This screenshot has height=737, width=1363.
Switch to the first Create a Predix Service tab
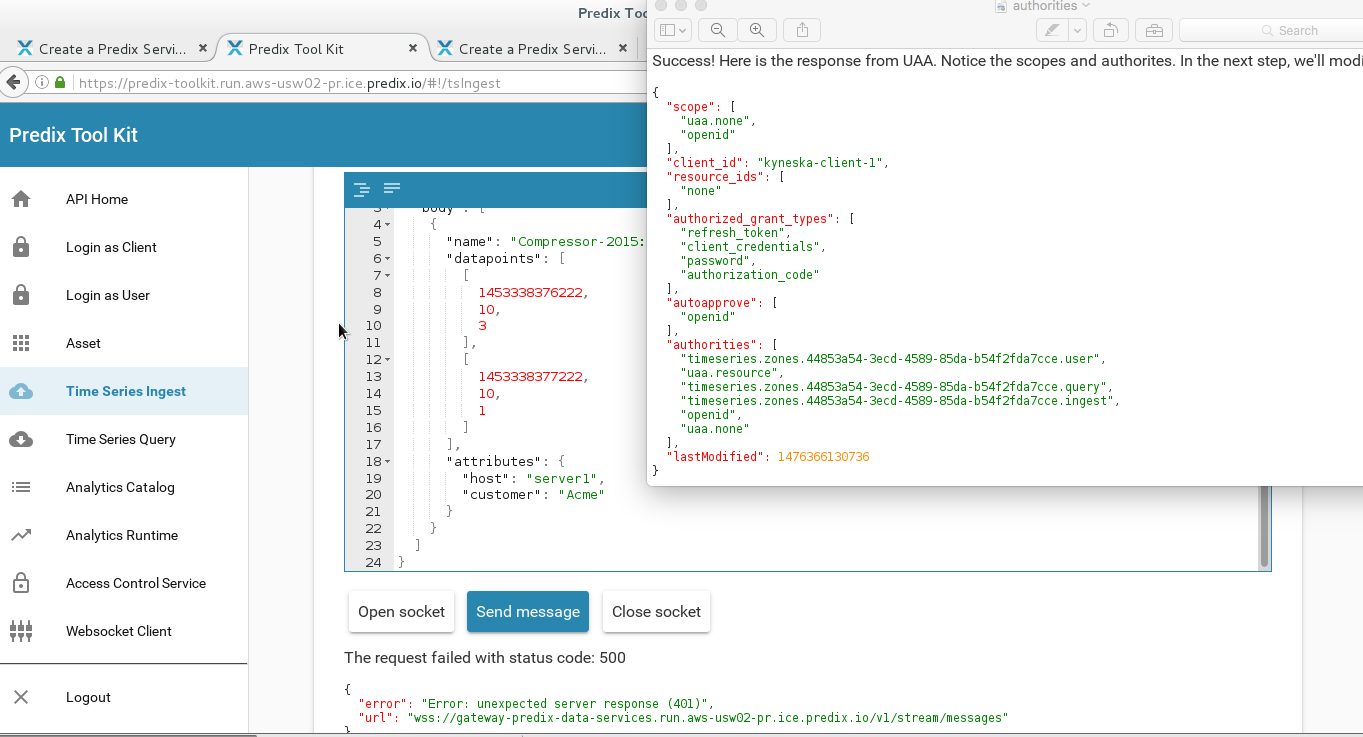click(111, 49)
